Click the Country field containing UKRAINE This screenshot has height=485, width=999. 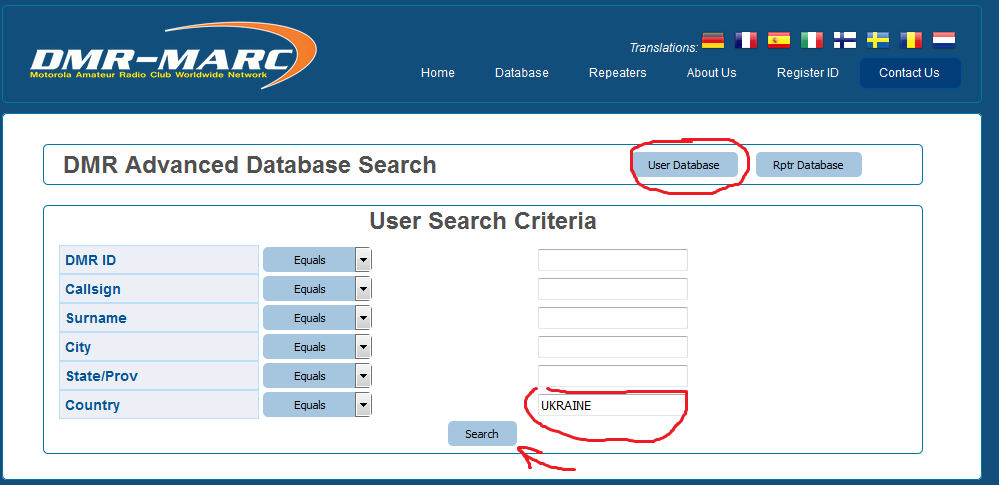[612, 406]
